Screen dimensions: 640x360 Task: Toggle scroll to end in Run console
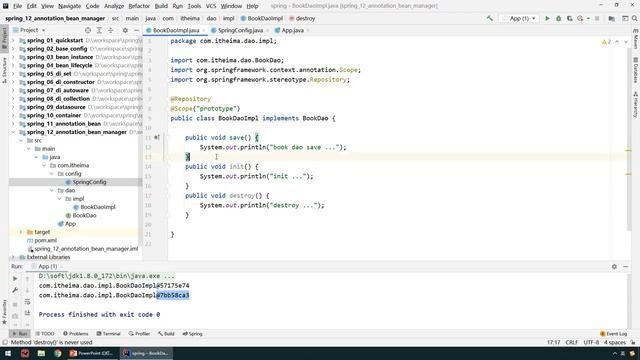tap(27, 313)
